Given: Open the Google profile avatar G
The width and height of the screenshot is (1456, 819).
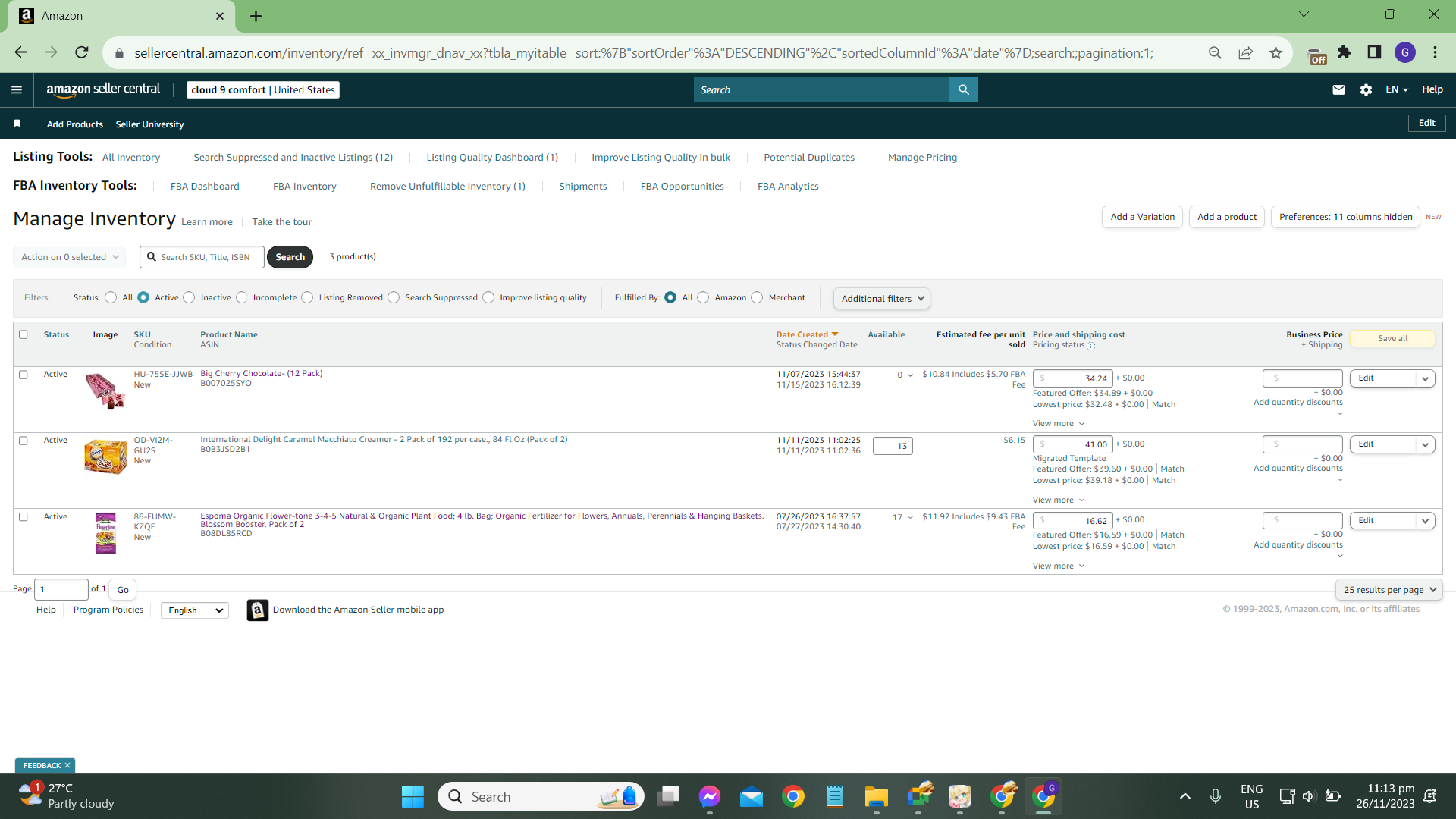Looking at the screenshot, I should coord(1405,52).
